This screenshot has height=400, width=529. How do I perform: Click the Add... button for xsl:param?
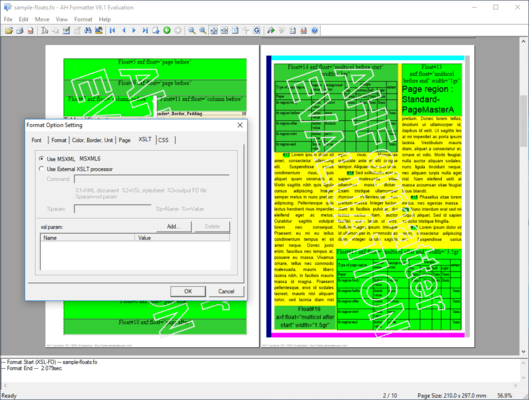click(x=174, y=226)
